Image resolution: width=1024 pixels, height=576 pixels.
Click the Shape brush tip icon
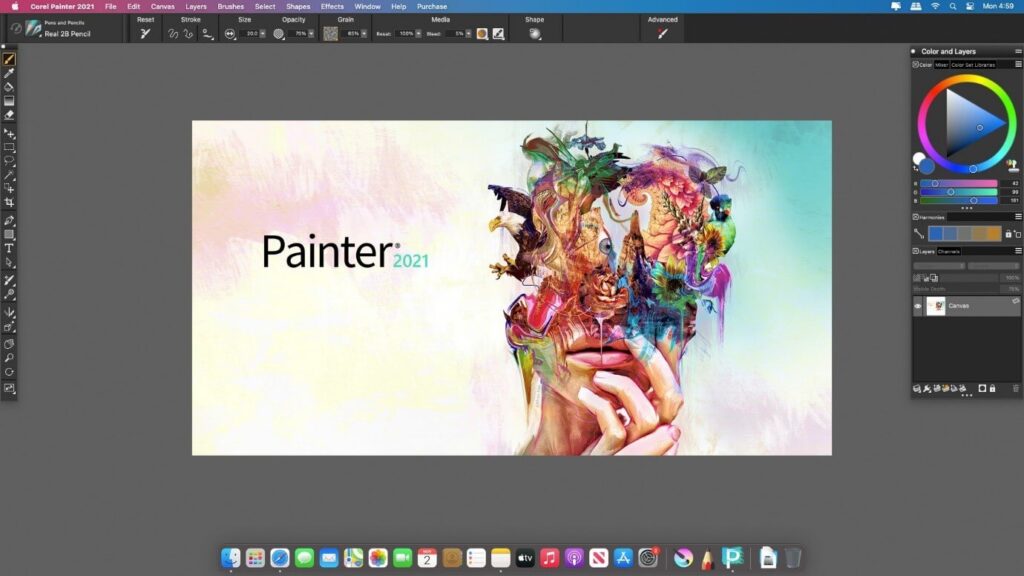coord(535,34)
